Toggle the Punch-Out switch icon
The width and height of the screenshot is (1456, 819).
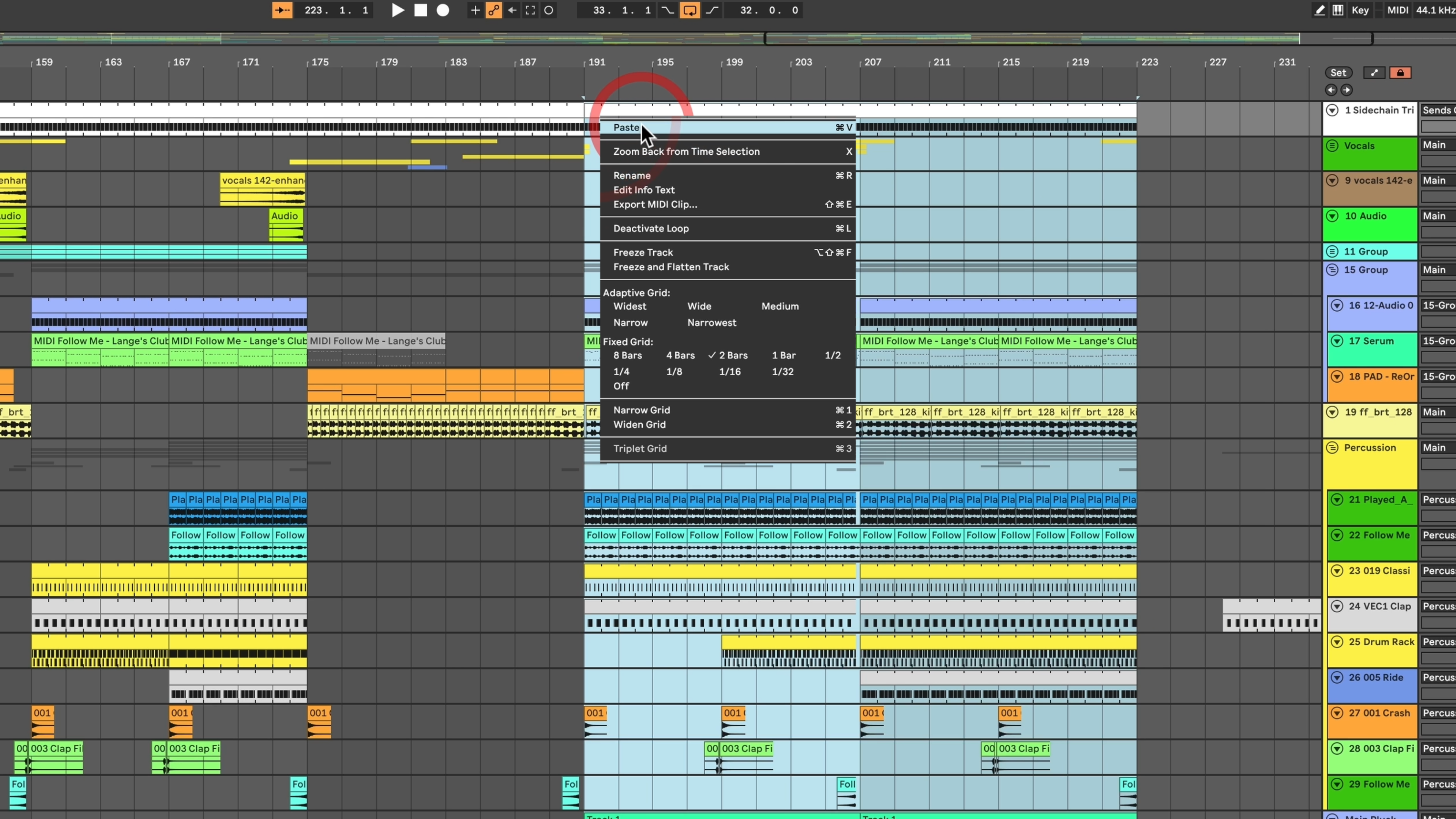712,10
